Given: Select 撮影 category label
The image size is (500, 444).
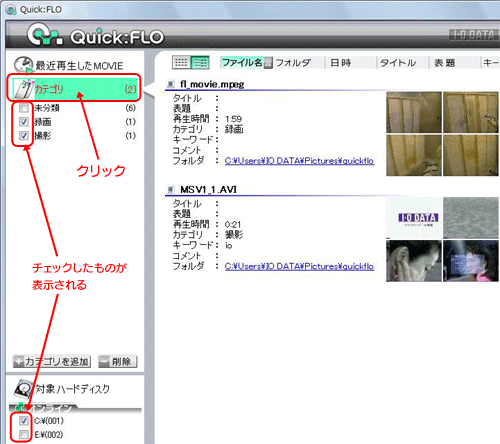Looking at the screenshot, I should pos(43,136).
